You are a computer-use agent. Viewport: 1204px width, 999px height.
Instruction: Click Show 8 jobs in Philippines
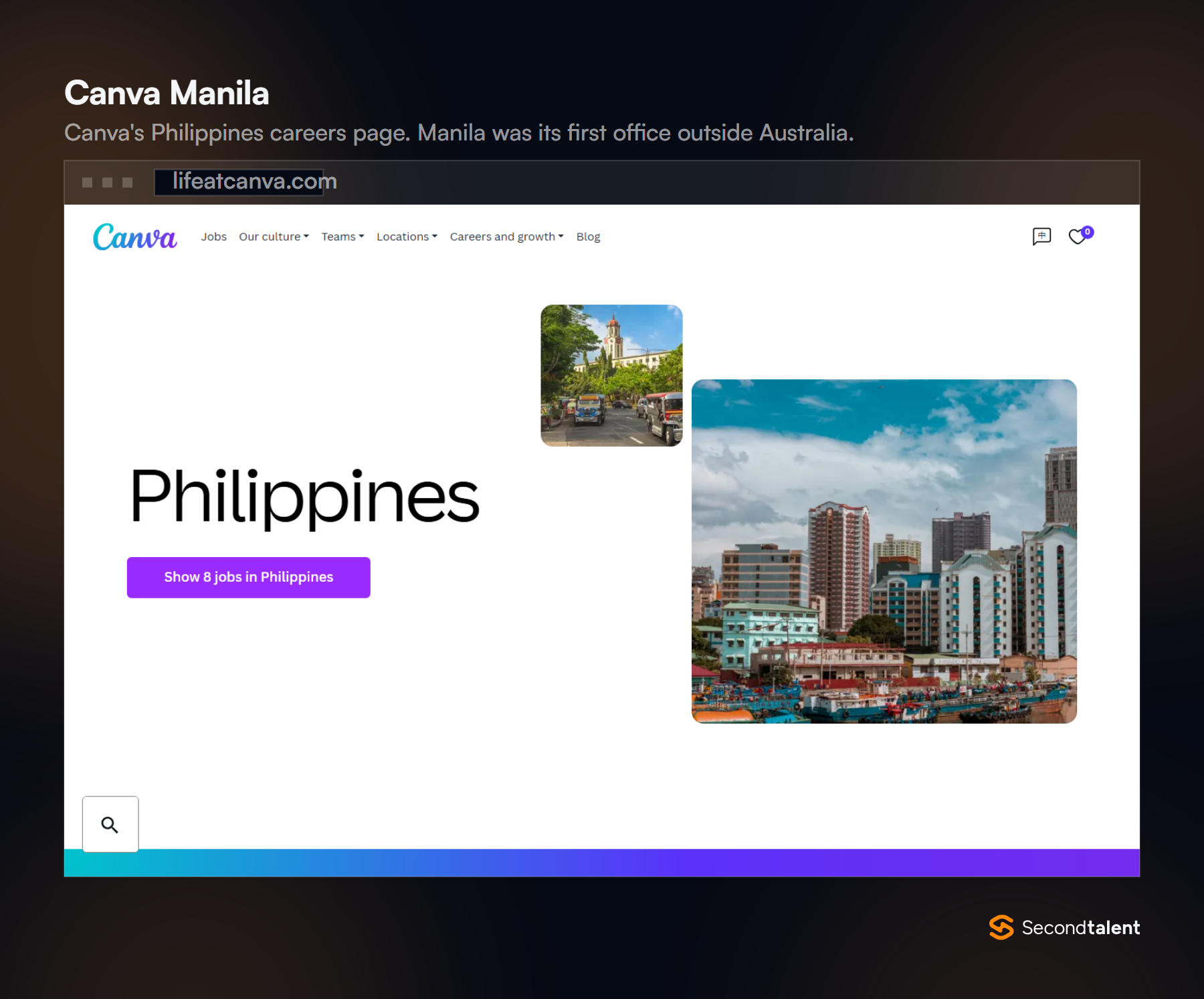(x=249, y=577)
